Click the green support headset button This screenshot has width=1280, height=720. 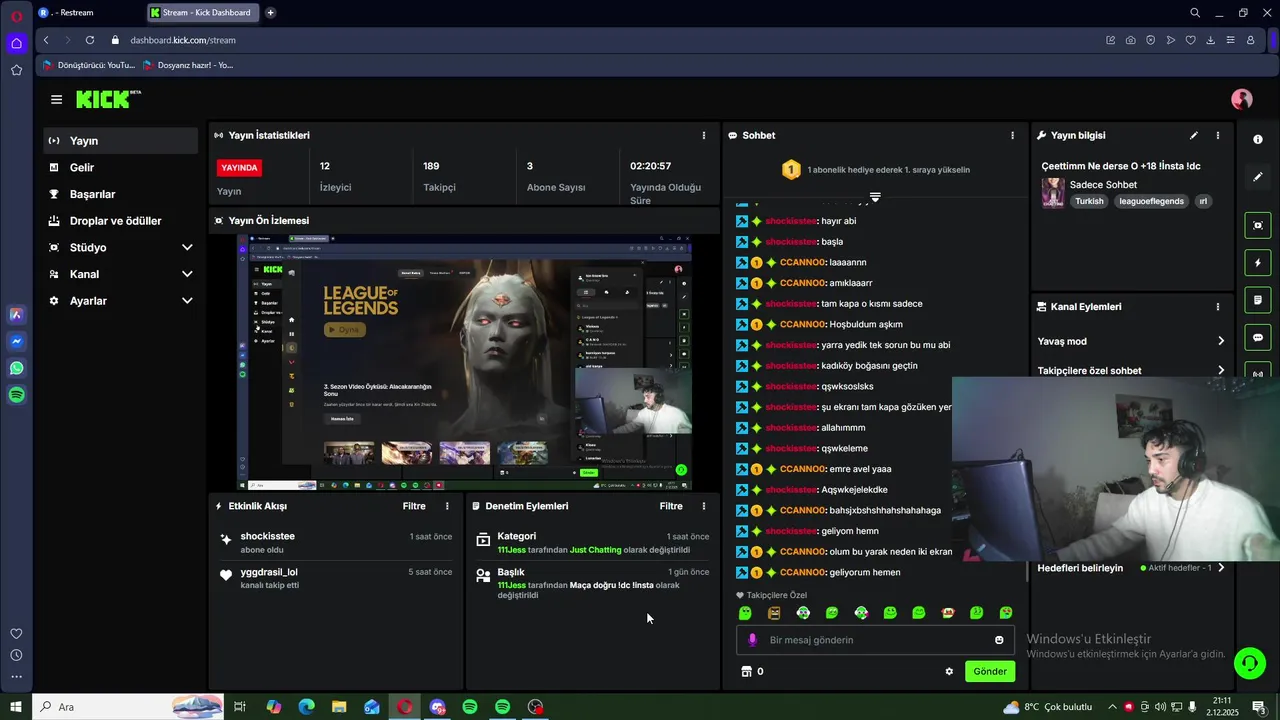tap(1249, 663)
